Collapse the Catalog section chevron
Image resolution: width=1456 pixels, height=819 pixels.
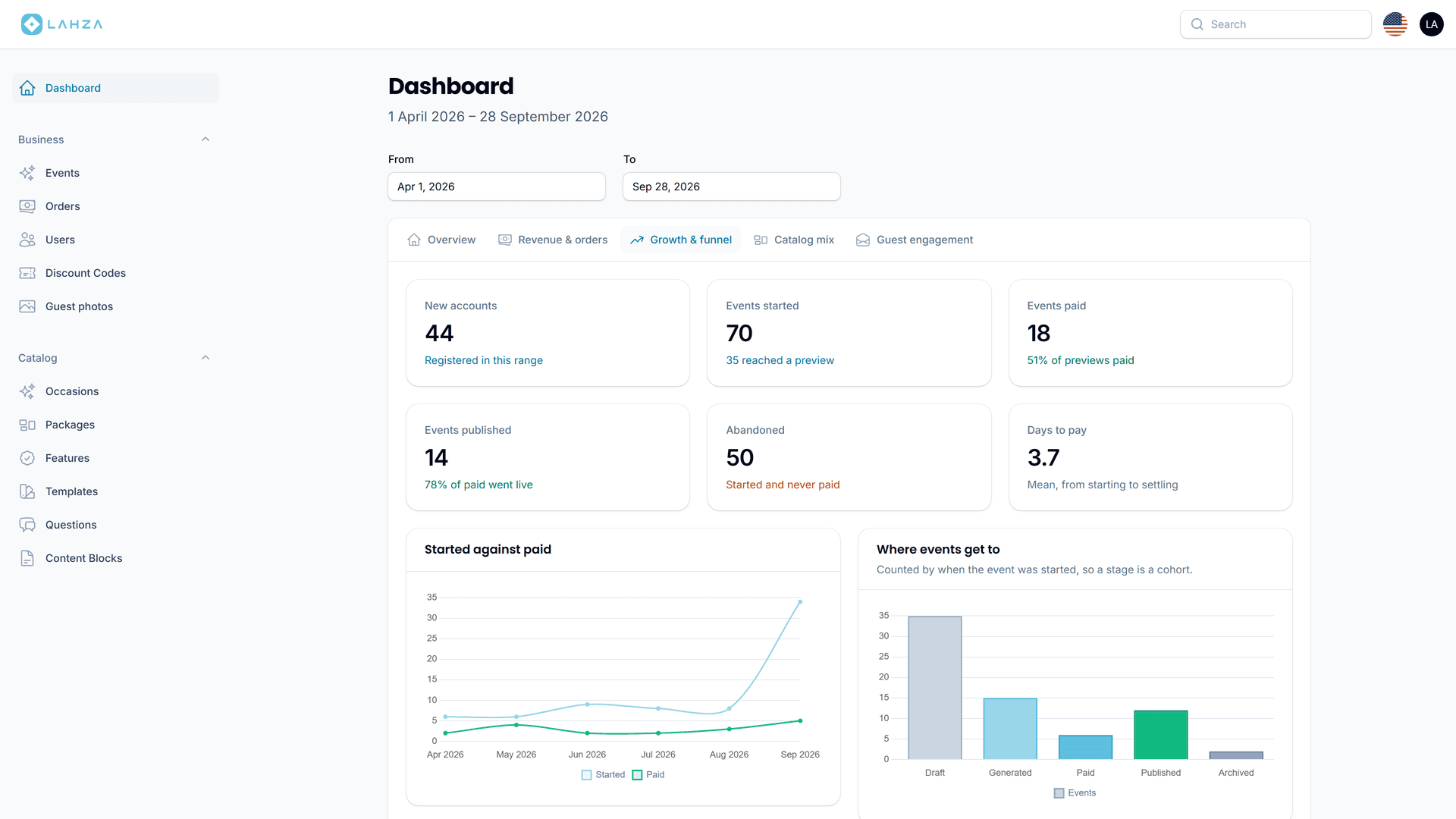click(206, 358)
